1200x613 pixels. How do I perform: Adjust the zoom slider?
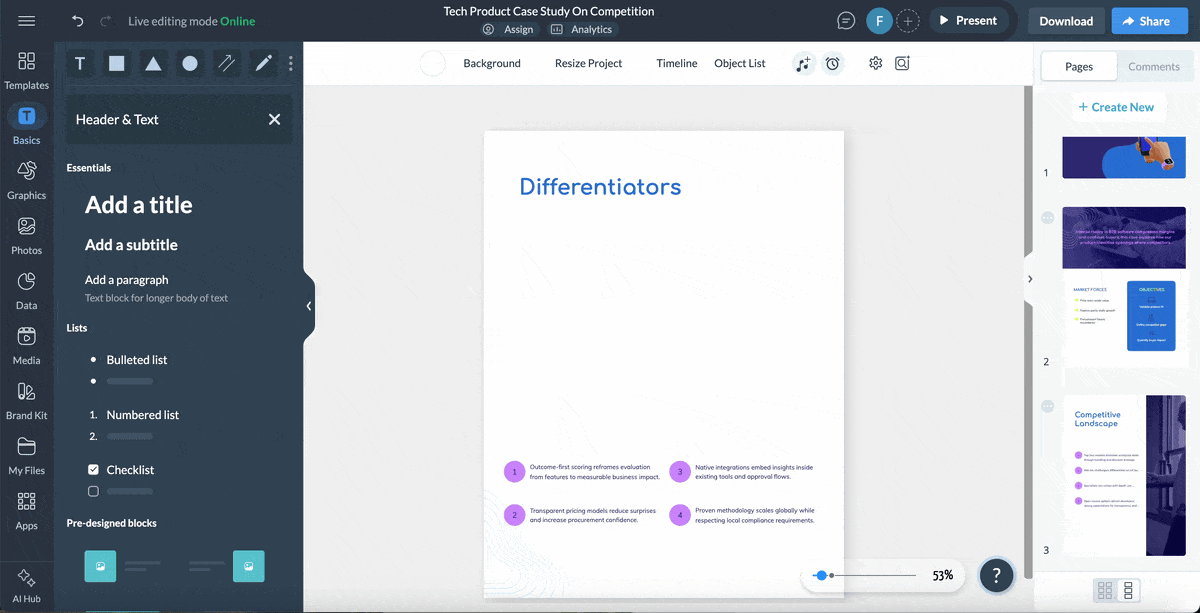[x=822, y=575]
